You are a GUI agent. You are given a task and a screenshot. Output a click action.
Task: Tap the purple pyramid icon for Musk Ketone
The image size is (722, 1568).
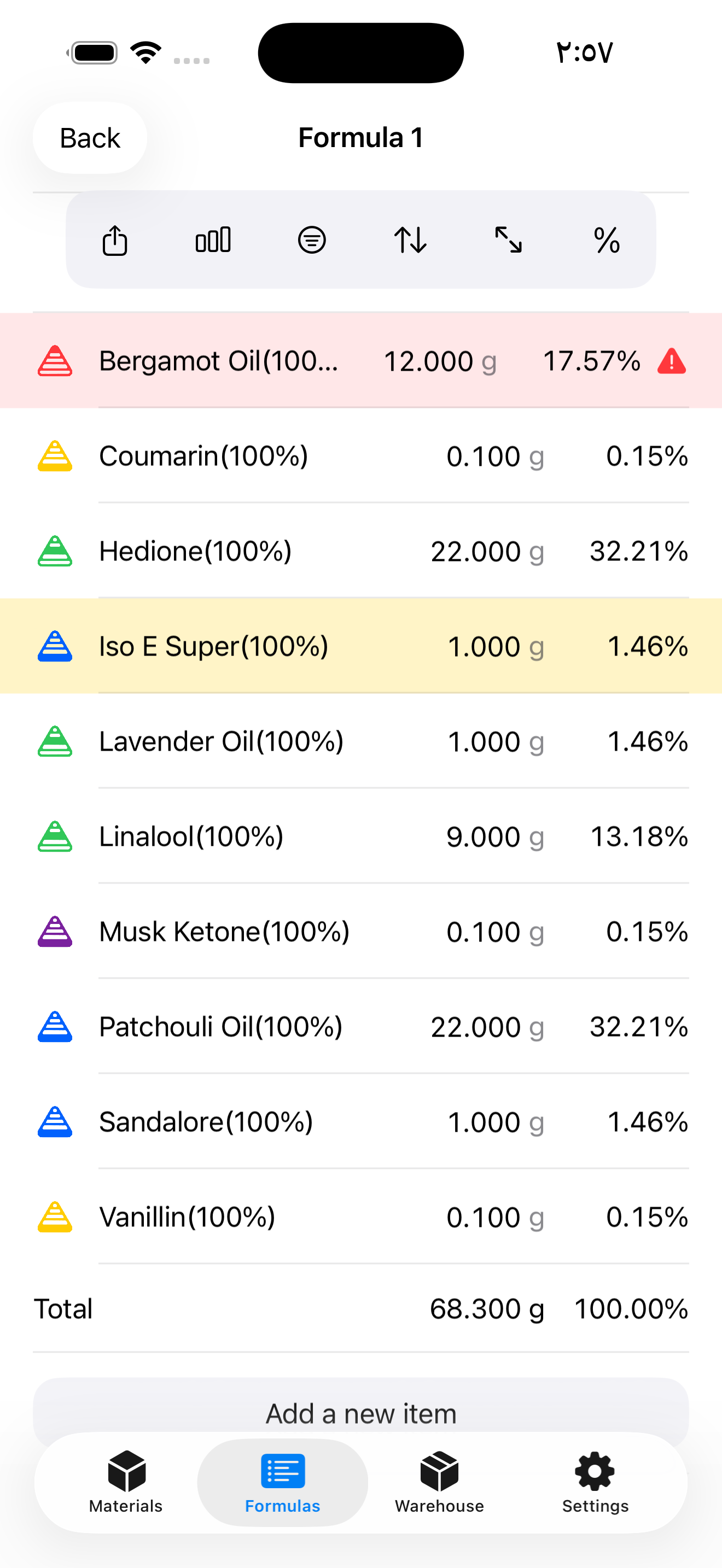point(55,931)
